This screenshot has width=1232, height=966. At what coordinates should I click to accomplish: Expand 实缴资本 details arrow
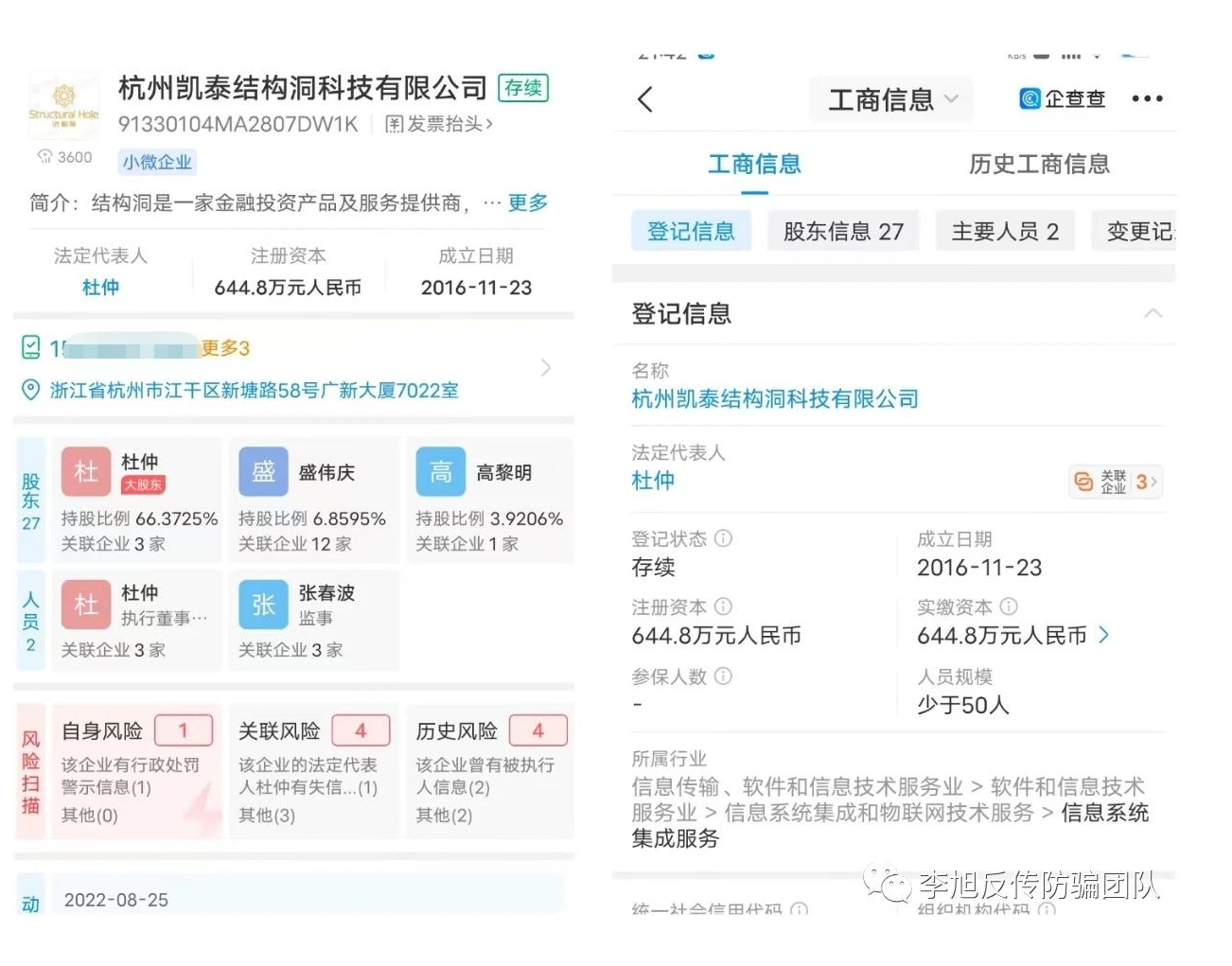coord(1103,635)
